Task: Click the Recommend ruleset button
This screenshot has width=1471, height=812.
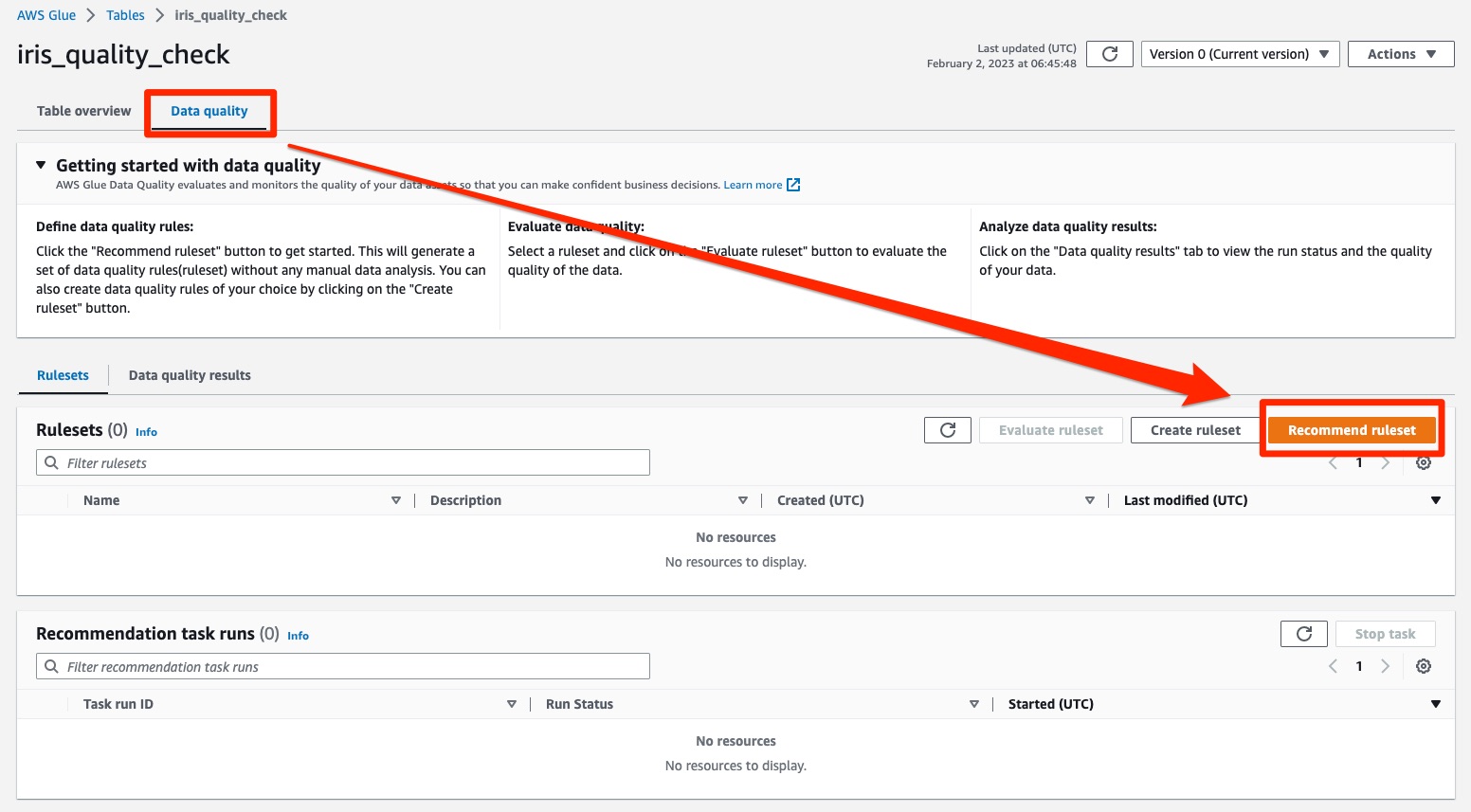Action: tap(1353, 429)
